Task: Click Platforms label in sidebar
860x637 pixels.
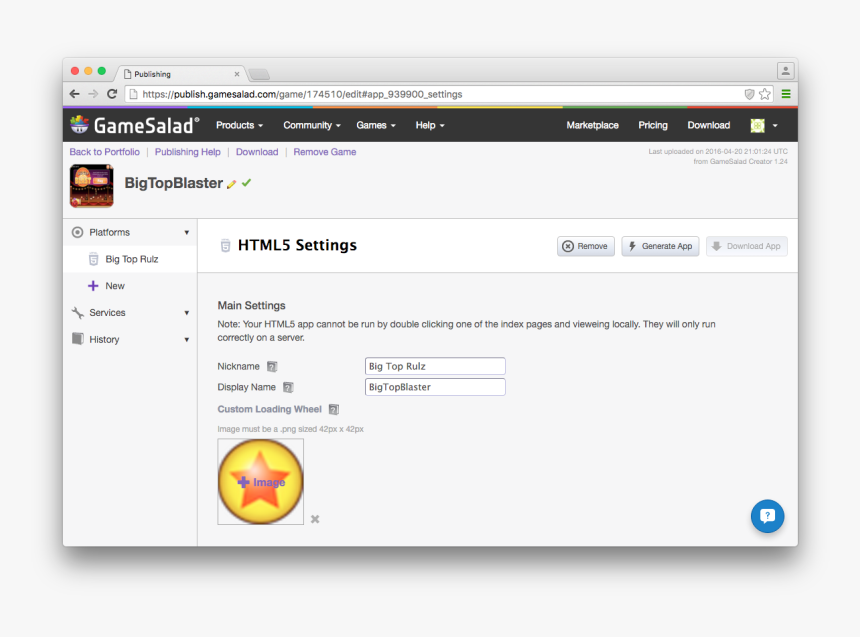Action: (x=110, y=233)
